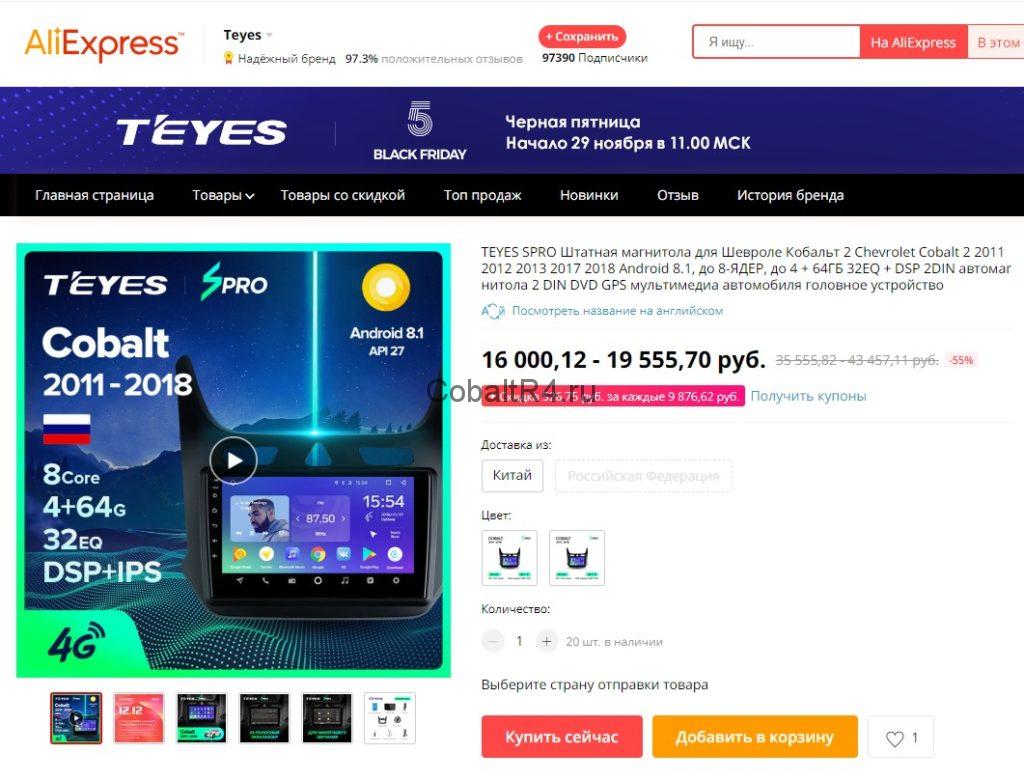Click Получить купоны link
Image resolution: width=1024 pixels, height=781 pixels.
click(x=808, y=396)
